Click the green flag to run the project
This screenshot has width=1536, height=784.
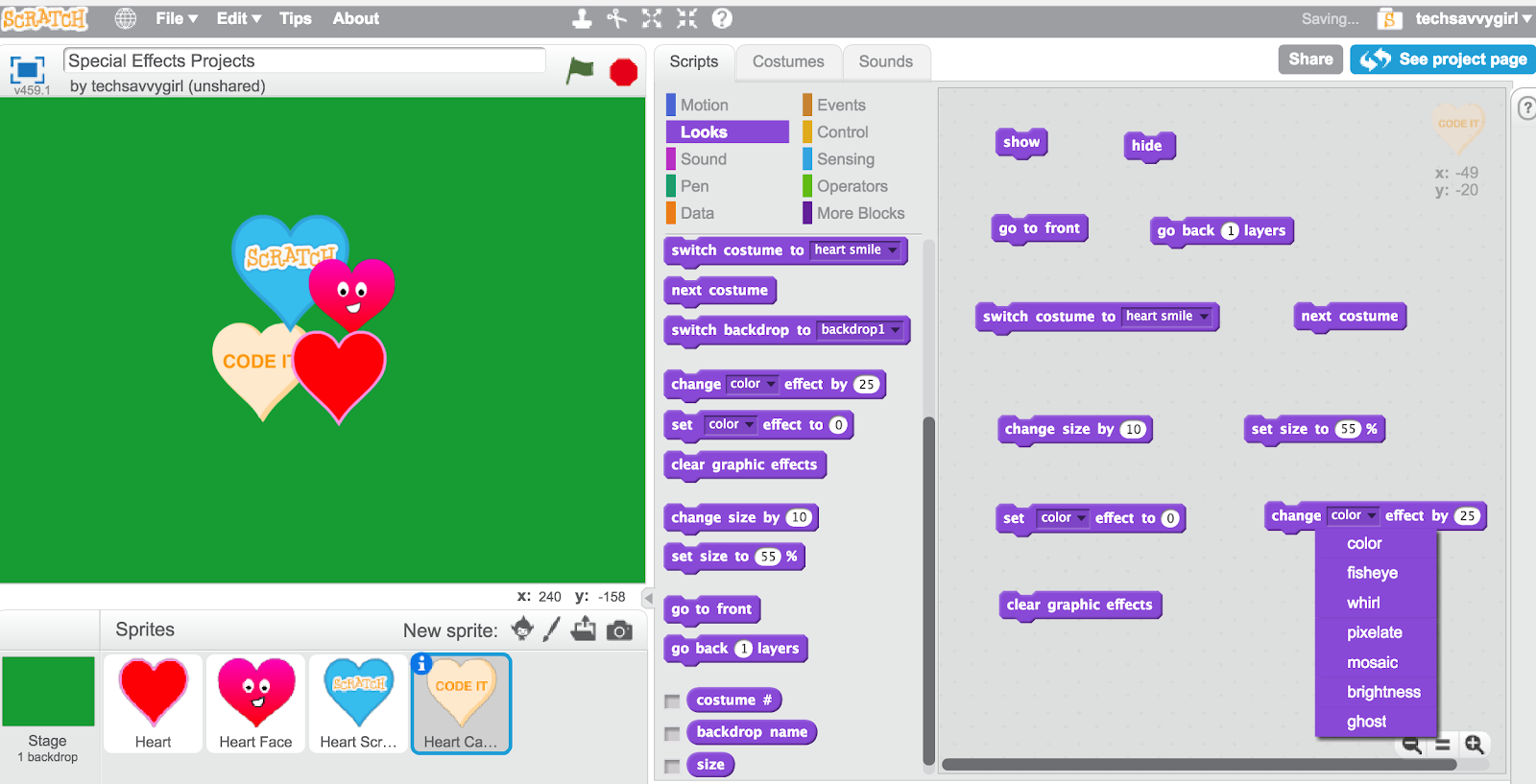(580, 70)
